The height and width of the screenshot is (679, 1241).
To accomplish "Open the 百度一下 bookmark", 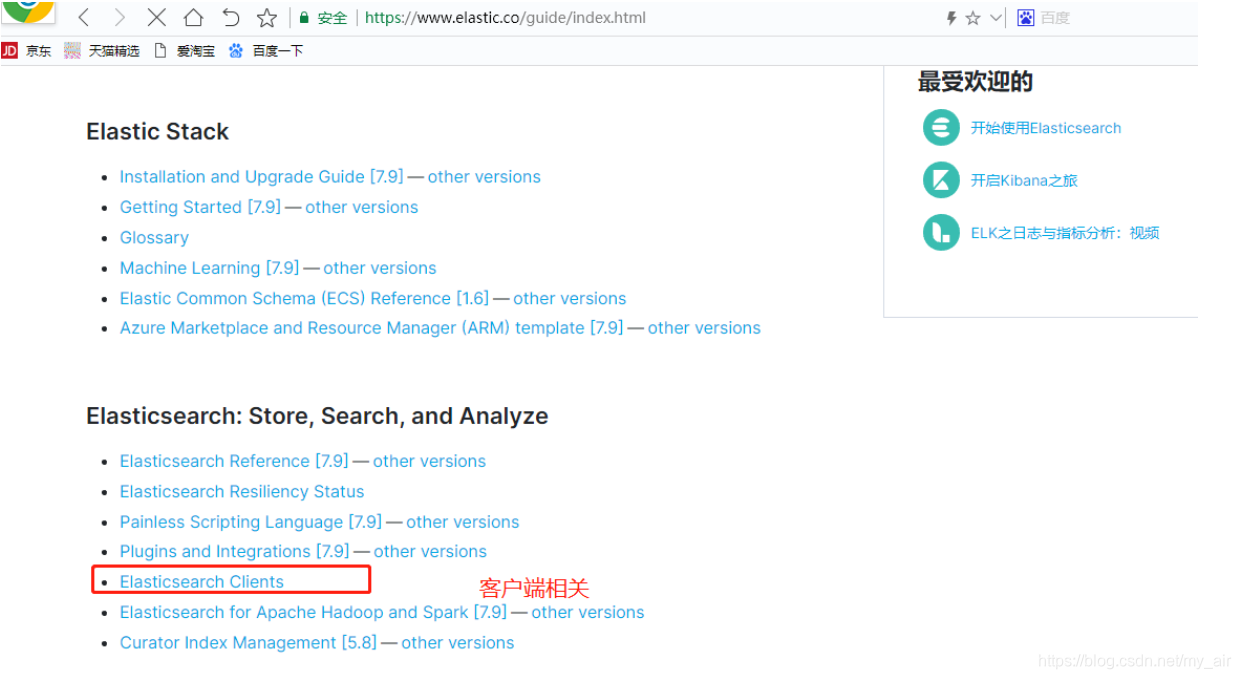I will point(266,51).
